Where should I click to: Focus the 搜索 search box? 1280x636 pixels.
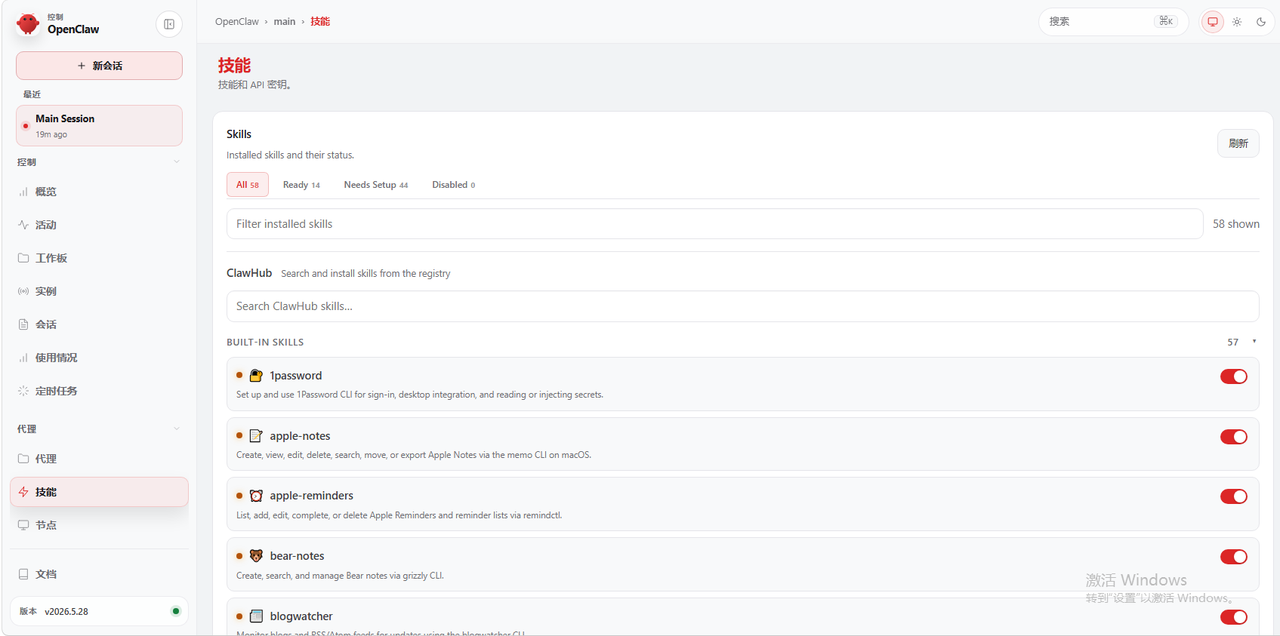pyautogui.click(x=1113, y=21)
